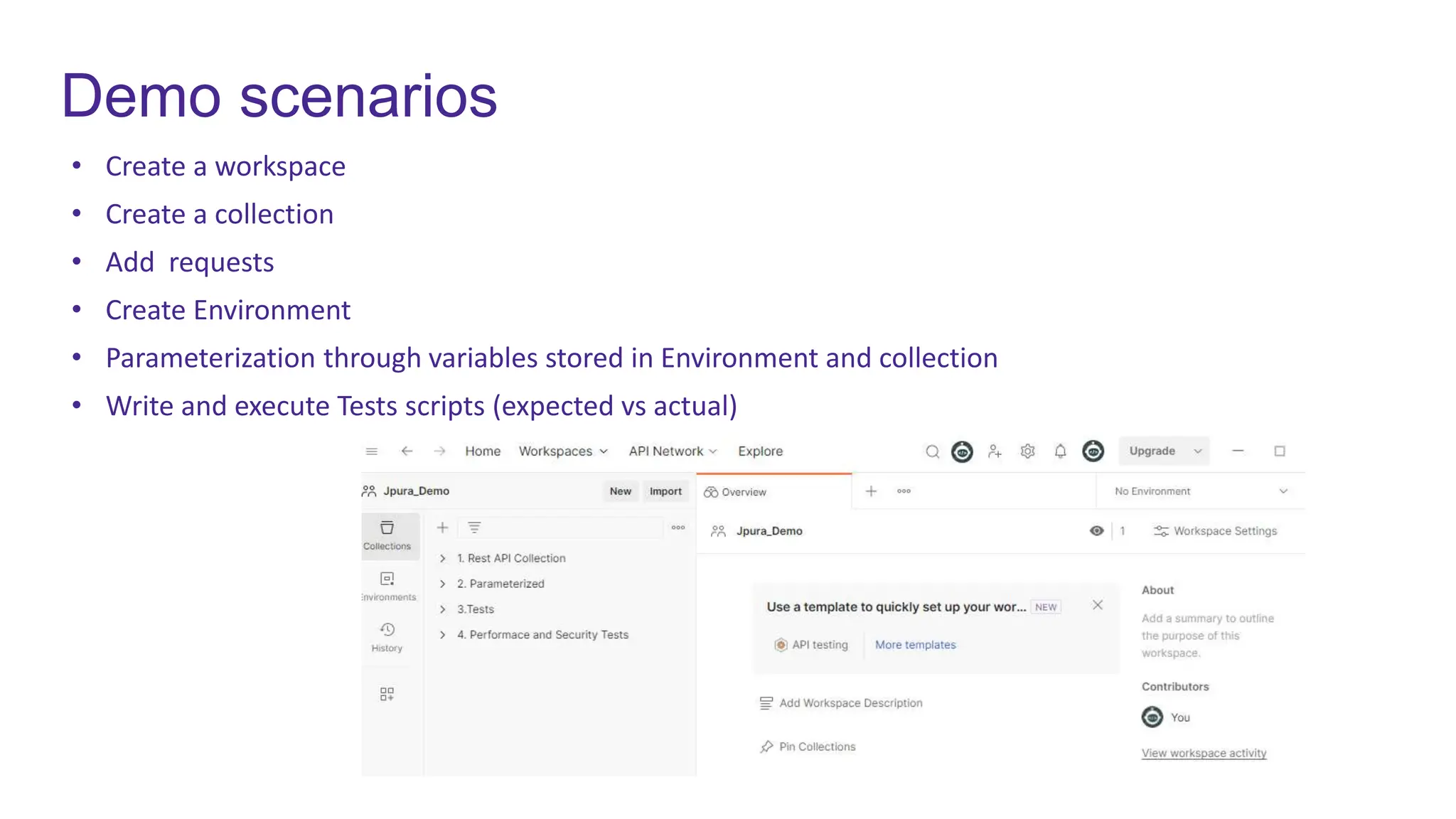Expand 1. Rest API Collection
Screen dimensions: 1456x819
coord(442,559)
